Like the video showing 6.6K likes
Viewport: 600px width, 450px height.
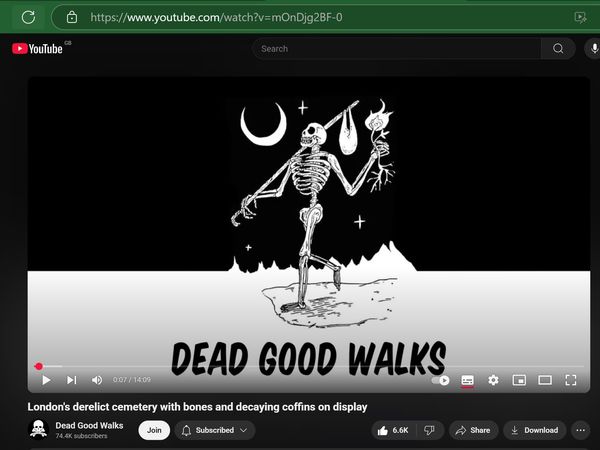(x=393, y=430)
